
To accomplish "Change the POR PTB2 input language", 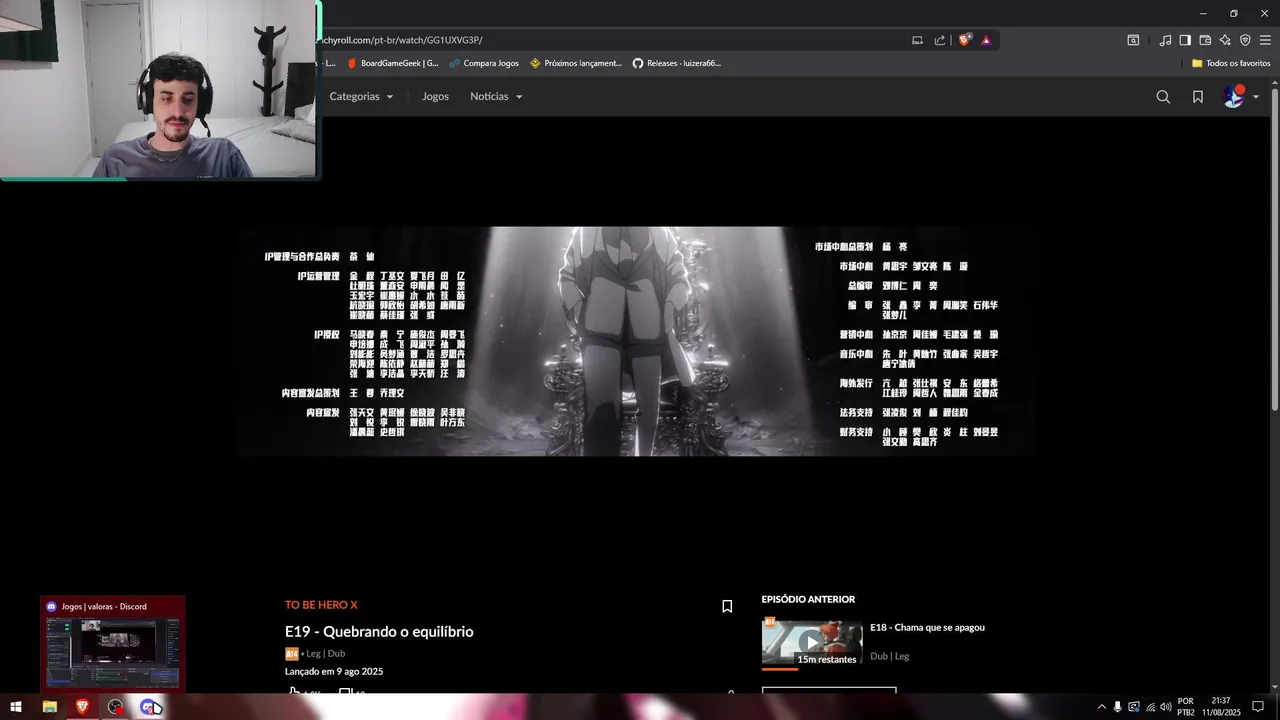I will point(1186,707).
